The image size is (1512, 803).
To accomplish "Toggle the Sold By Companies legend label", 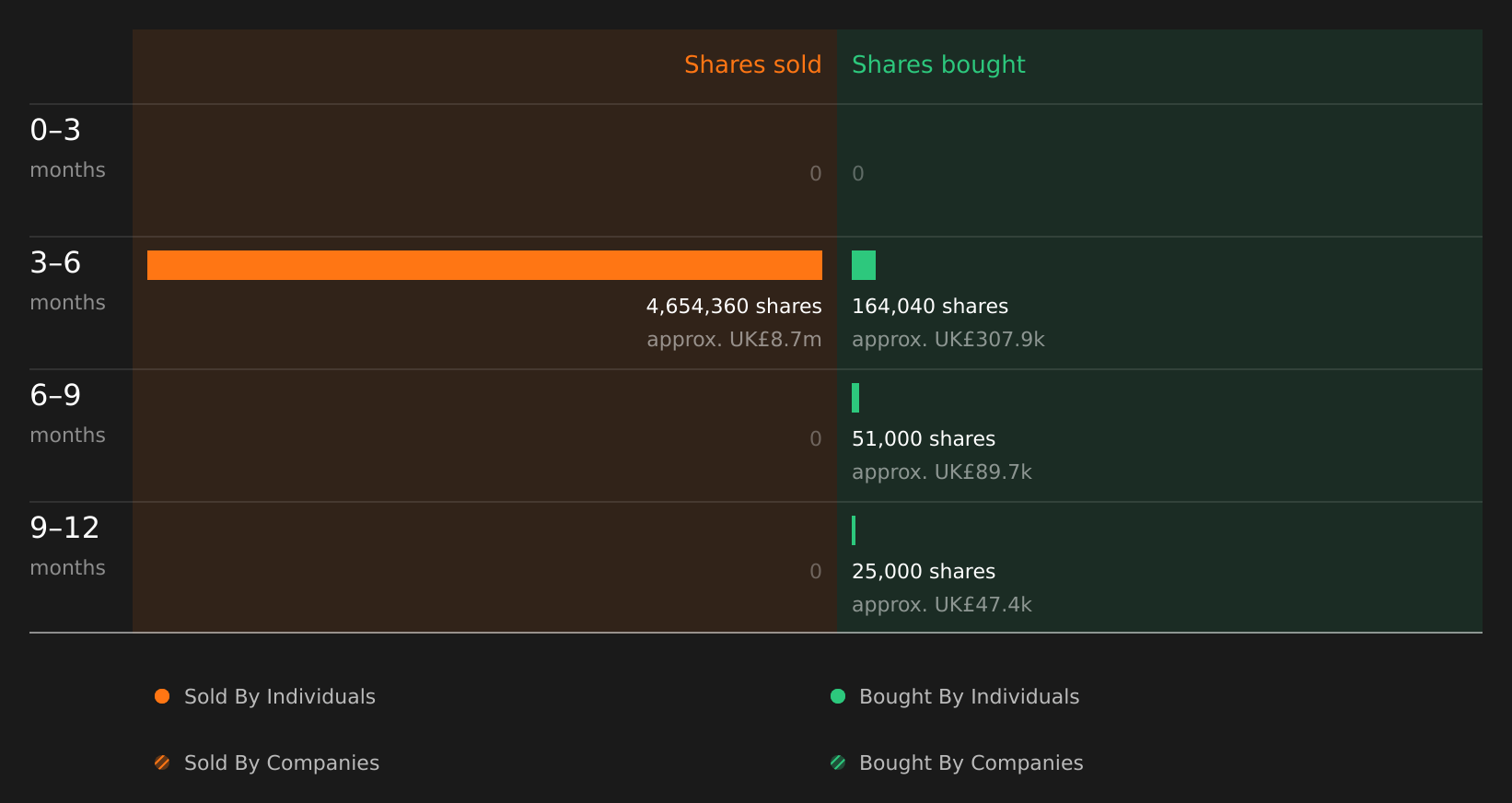I will tap(282, 763).
